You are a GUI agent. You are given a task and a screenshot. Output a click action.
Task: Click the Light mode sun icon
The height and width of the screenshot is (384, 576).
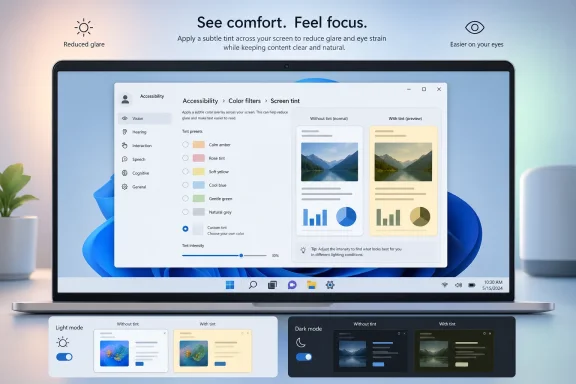pos(63,342)
